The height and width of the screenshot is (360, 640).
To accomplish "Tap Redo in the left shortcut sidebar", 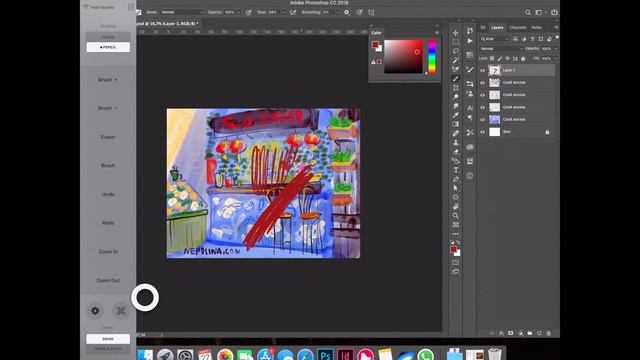I will [x=108, y=223].
